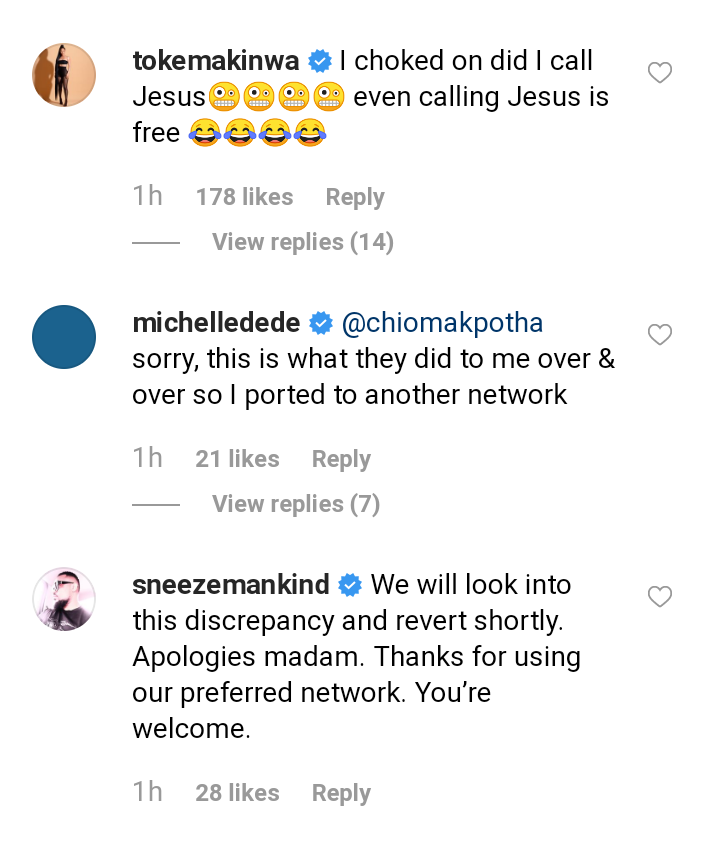Reply to michelledede's comment
The image size is (719, 858).
pos(341,459)
